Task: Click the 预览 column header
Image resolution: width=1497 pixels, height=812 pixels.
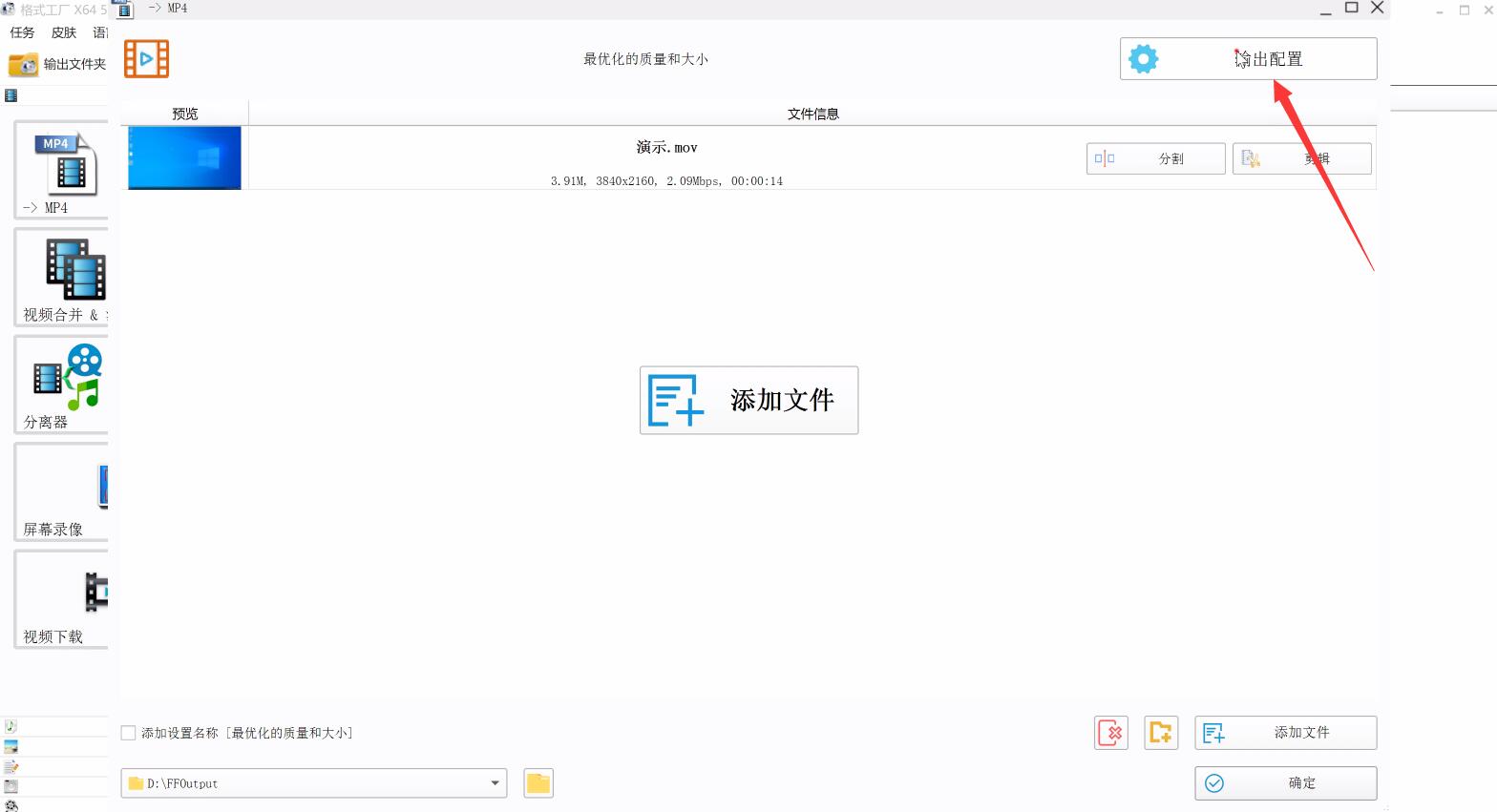Action: [184, 114]
